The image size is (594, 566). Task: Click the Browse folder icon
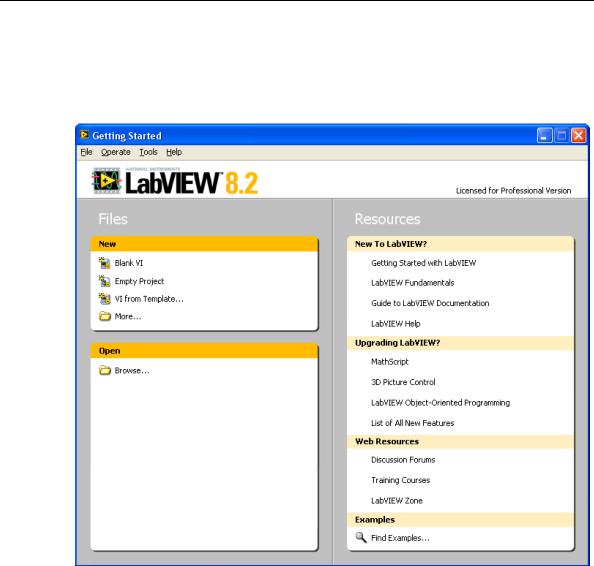point(105,370)
